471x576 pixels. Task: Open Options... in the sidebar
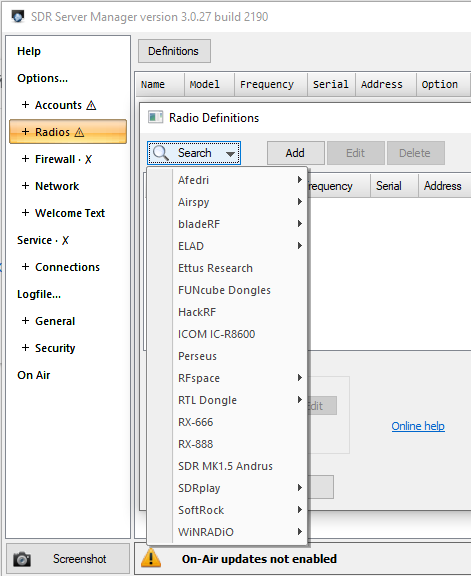tap(42, 78)
